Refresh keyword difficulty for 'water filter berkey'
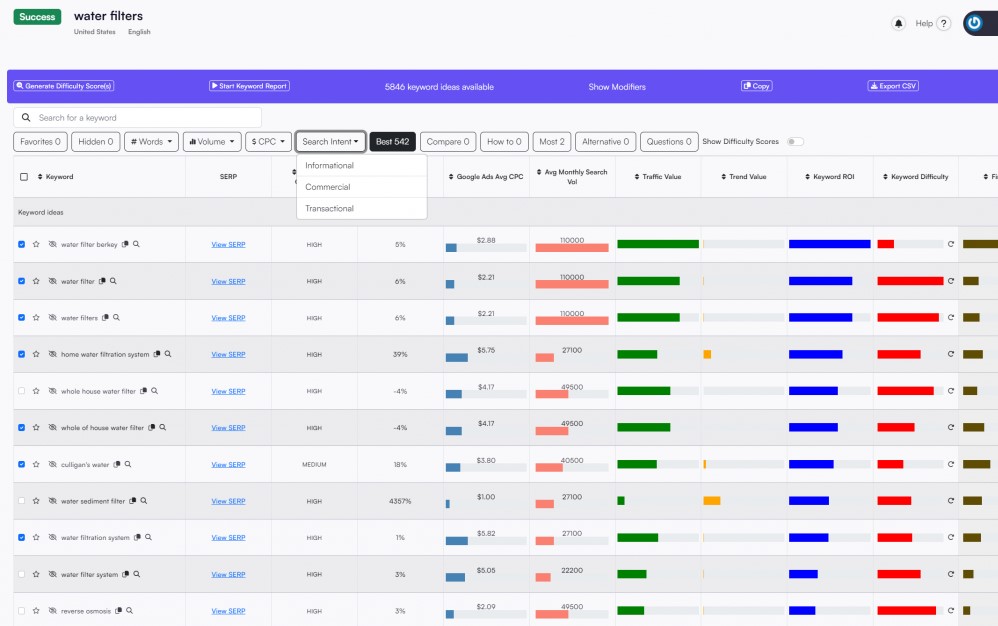 [x=951, y=244]
